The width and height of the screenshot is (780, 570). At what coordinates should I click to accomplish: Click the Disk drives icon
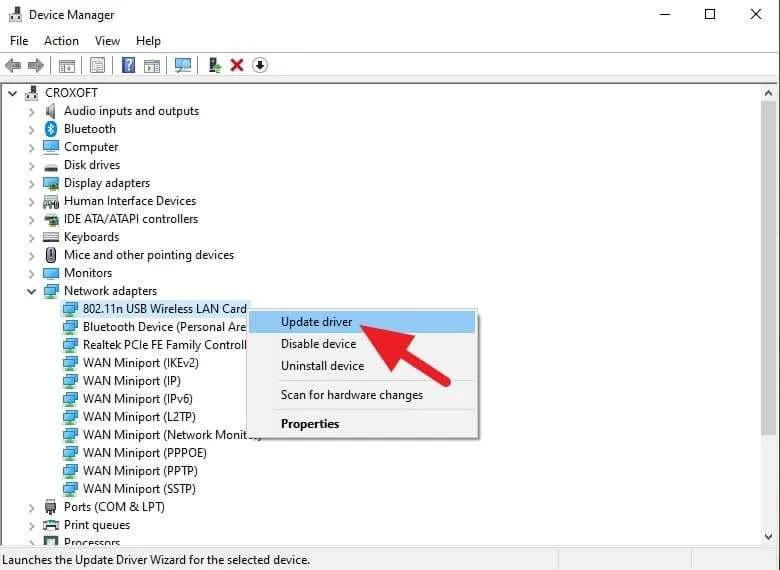[x=51, y=167]
